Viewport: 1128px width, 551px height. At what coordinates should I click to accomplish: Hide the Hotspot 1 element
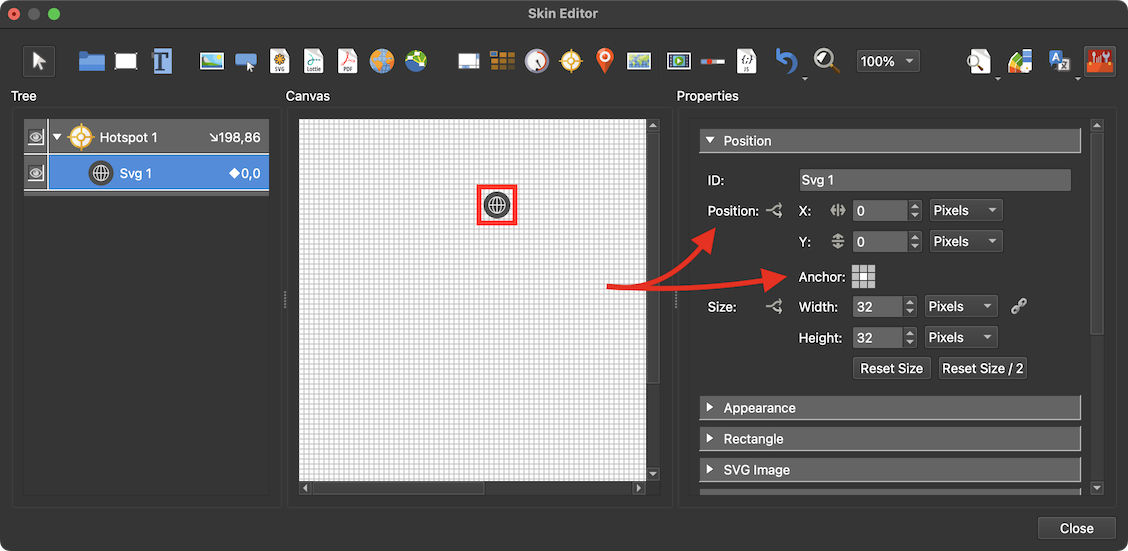pyautogui.click(x=36, y=138)
